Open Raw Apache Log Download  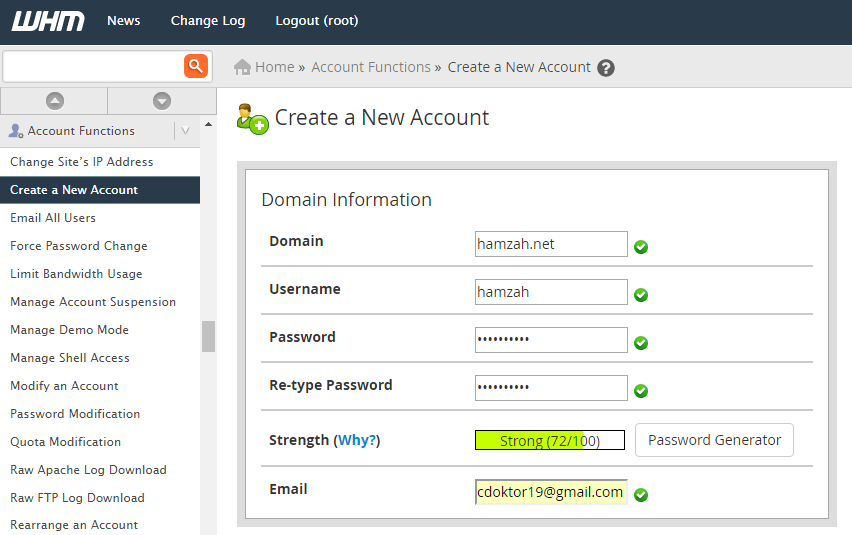click(89, 470)
